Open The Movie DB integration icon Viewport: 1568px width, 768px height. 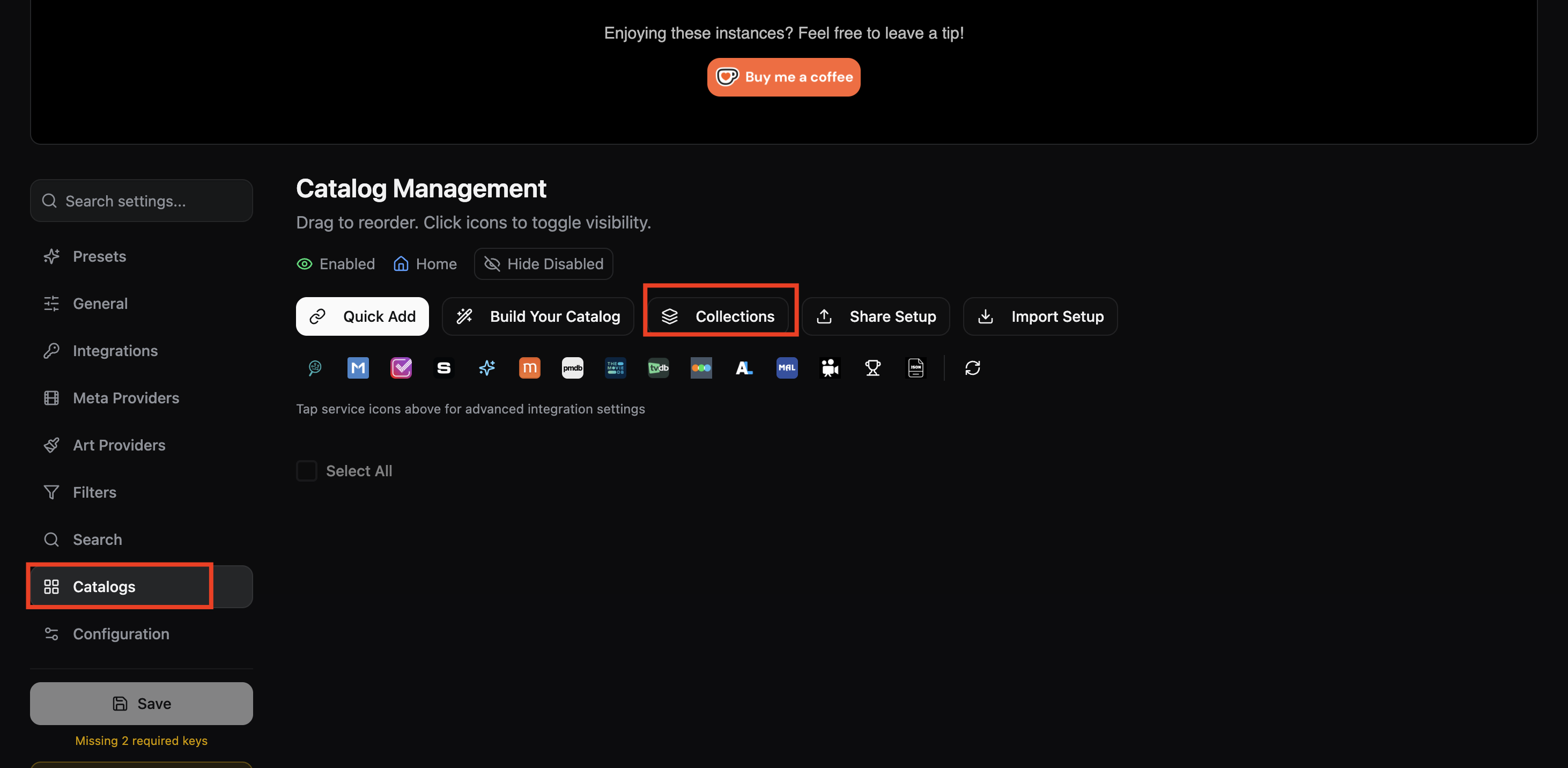click(616, 367)
